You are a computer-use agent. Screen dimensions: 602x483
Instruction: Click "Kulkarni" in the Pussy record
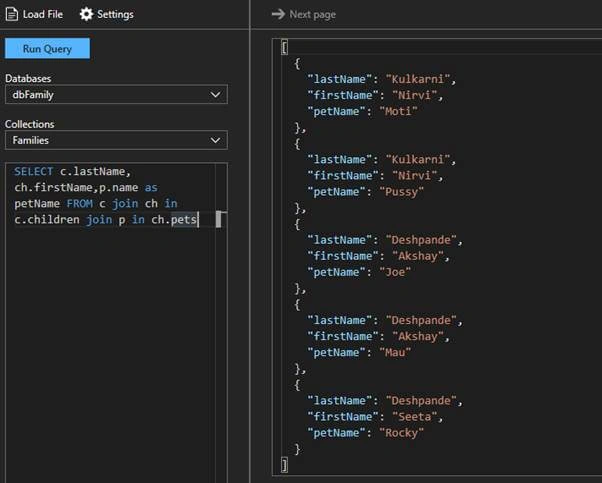tap(417, 159)
